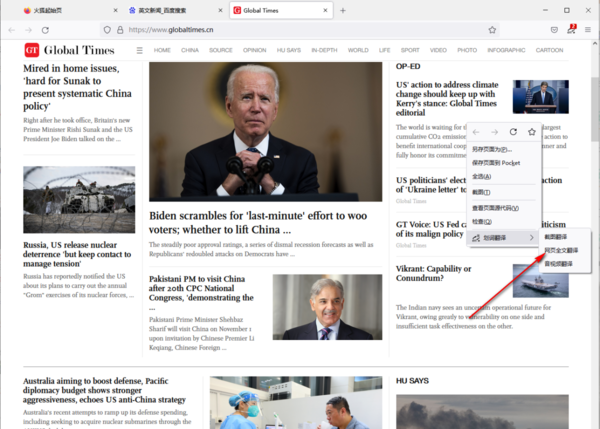Screen dimensions: 600x429
Task: Click the padlock site security icon
Action: click(x=120, y=30)
